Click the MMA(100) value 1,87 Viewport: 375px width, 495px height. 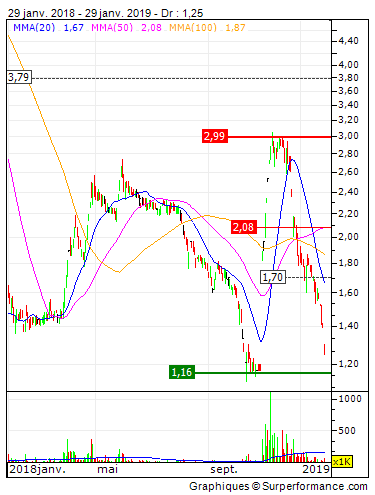tap(235, 28)
